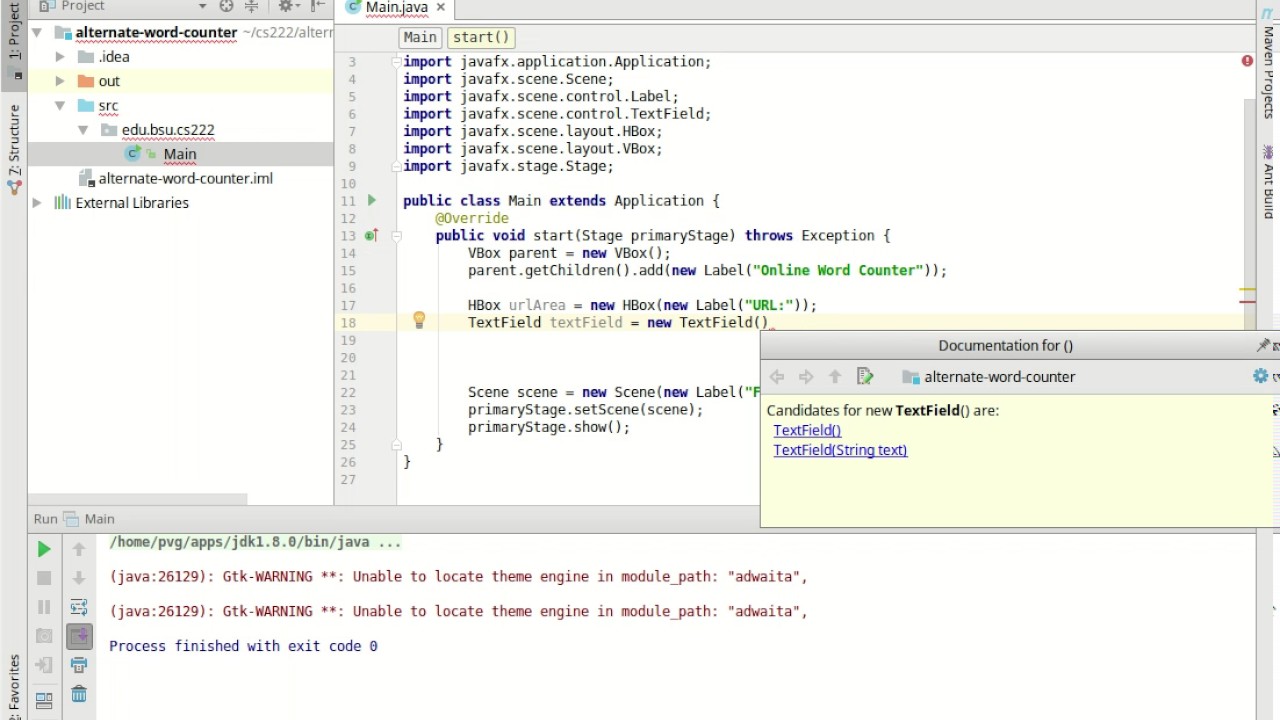Click run gutter arrow beside class Main
1280x720 pixels.
point(371,201)
